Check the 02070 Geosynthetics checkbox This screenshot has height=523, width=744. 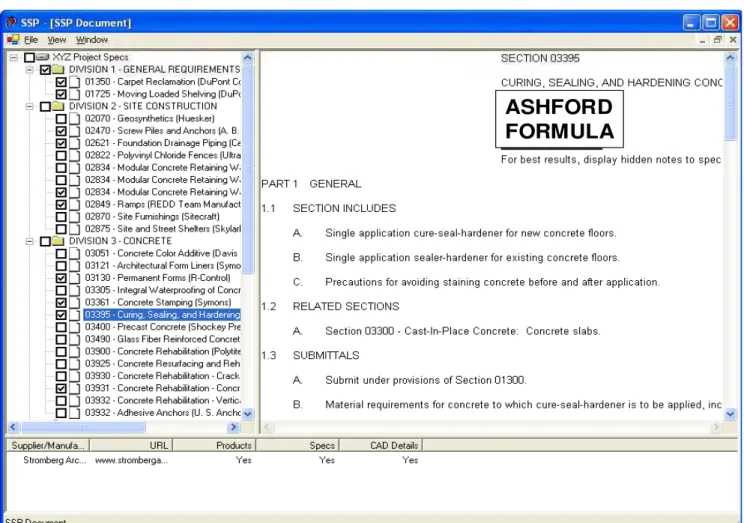(x=61, y=119)
